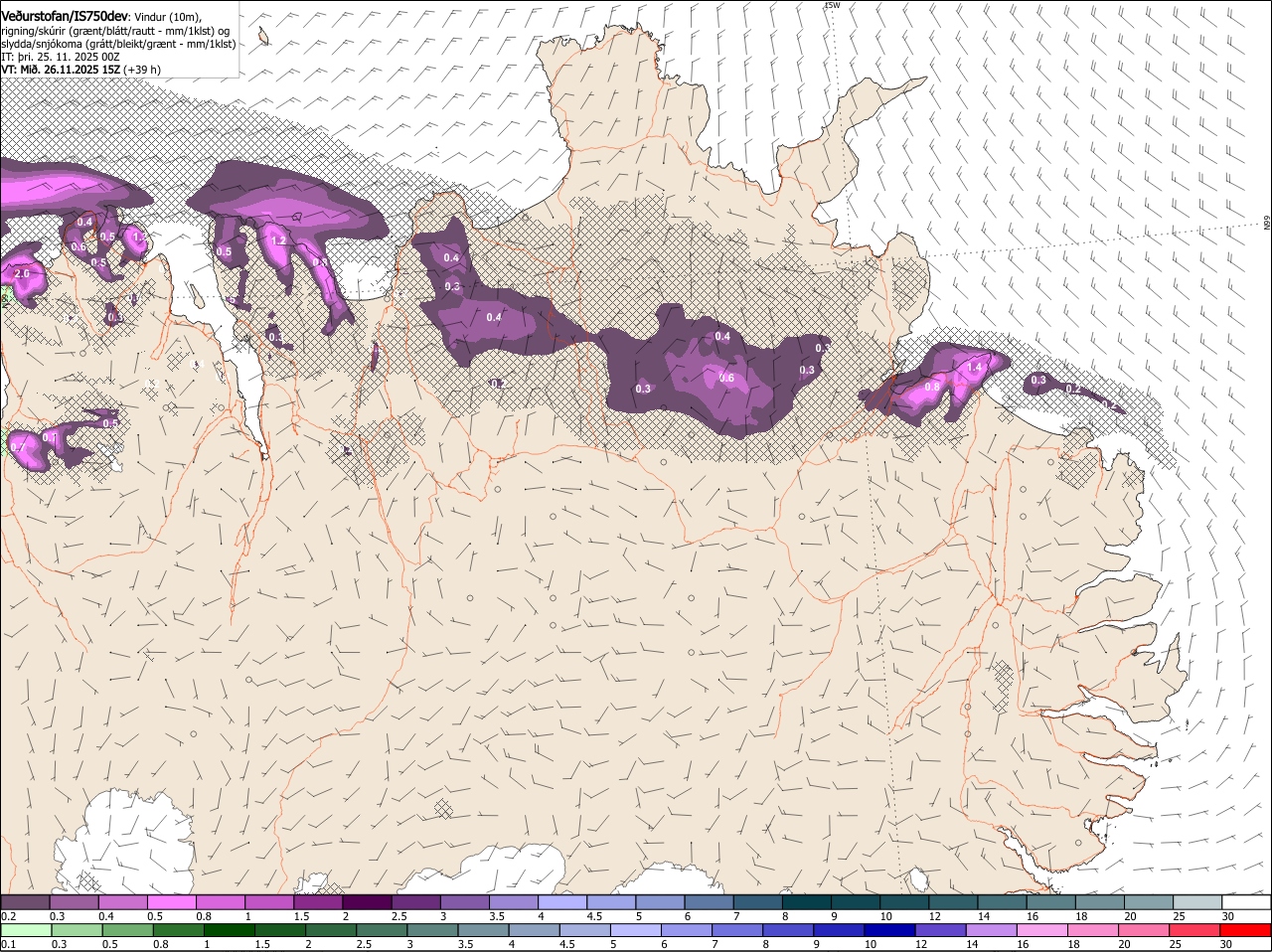Pick the 0.8–1 swatch in the green rain legend
The image size is (1272, 952).
click(x=178, y=930)
